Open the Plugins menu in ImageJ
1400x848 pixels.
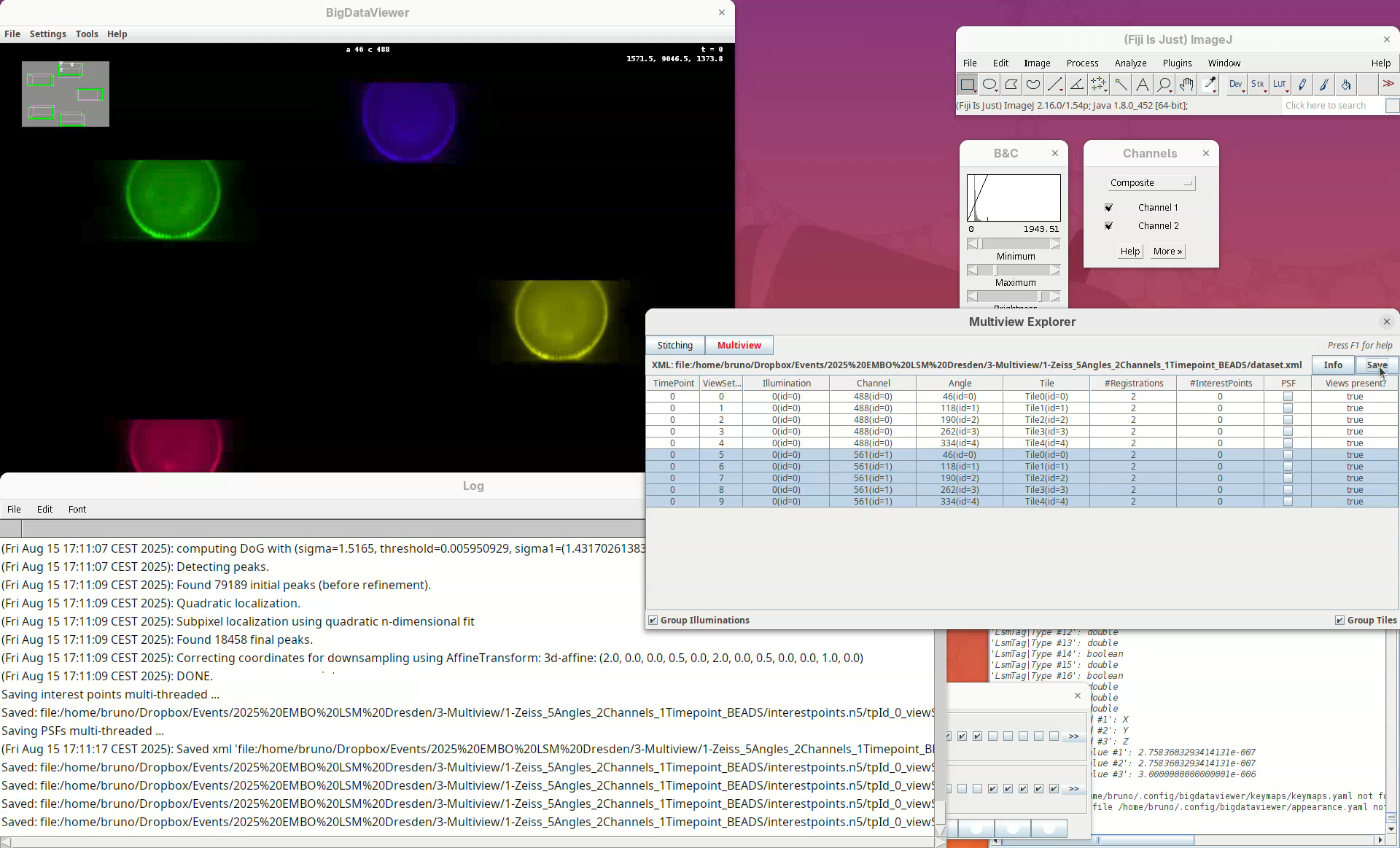[1177, 63]
